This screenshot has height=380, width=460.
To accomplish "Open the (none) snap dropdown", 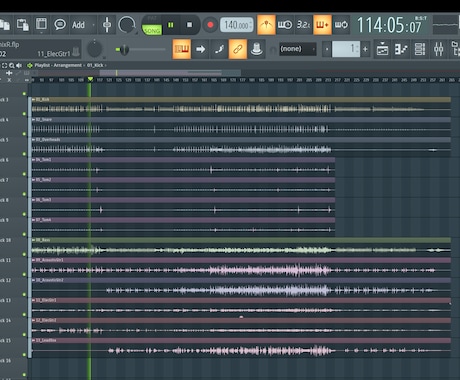I will 297,49.
